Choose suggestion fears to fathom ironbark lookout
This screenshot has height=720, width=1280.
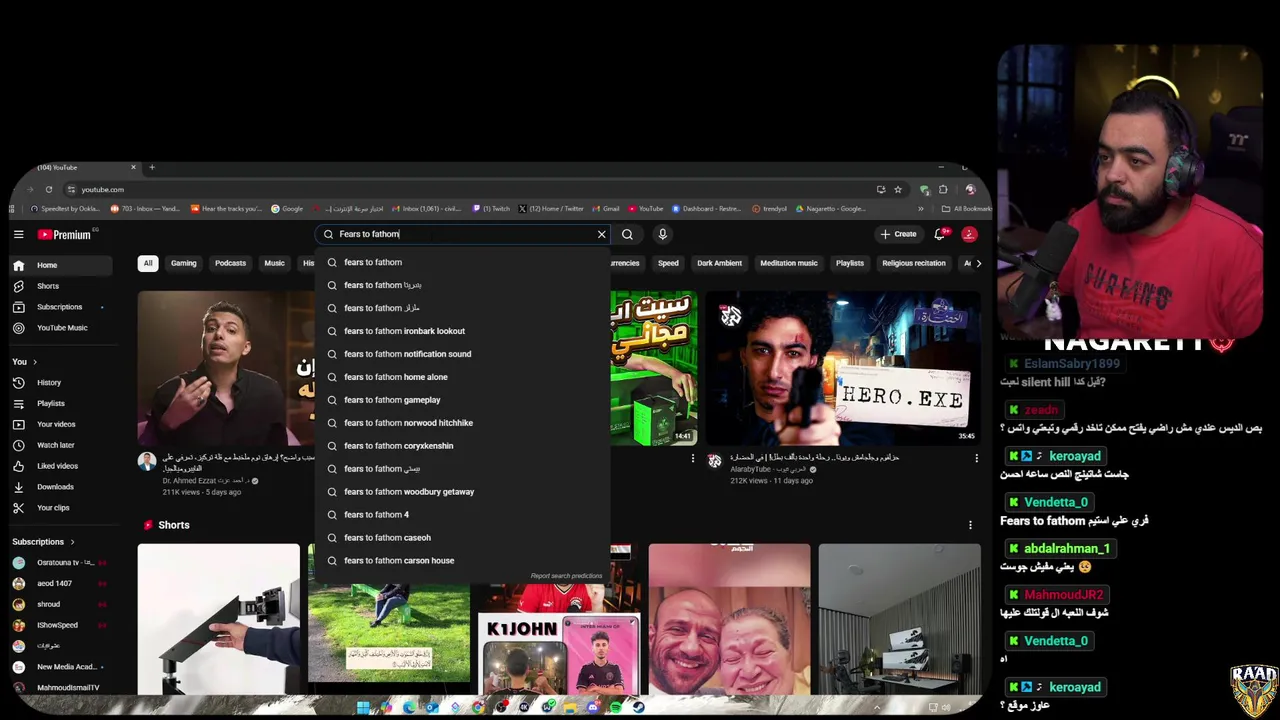(x=462, y=331)
